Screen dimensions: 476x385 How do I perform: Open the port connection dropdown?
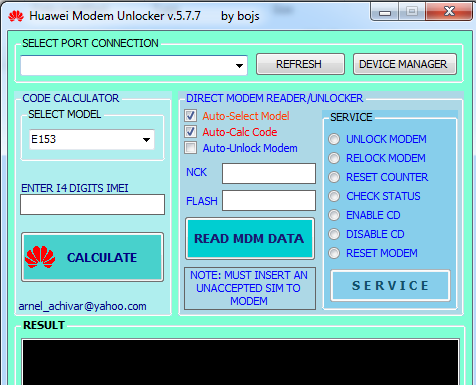click(x=239, y=66)
